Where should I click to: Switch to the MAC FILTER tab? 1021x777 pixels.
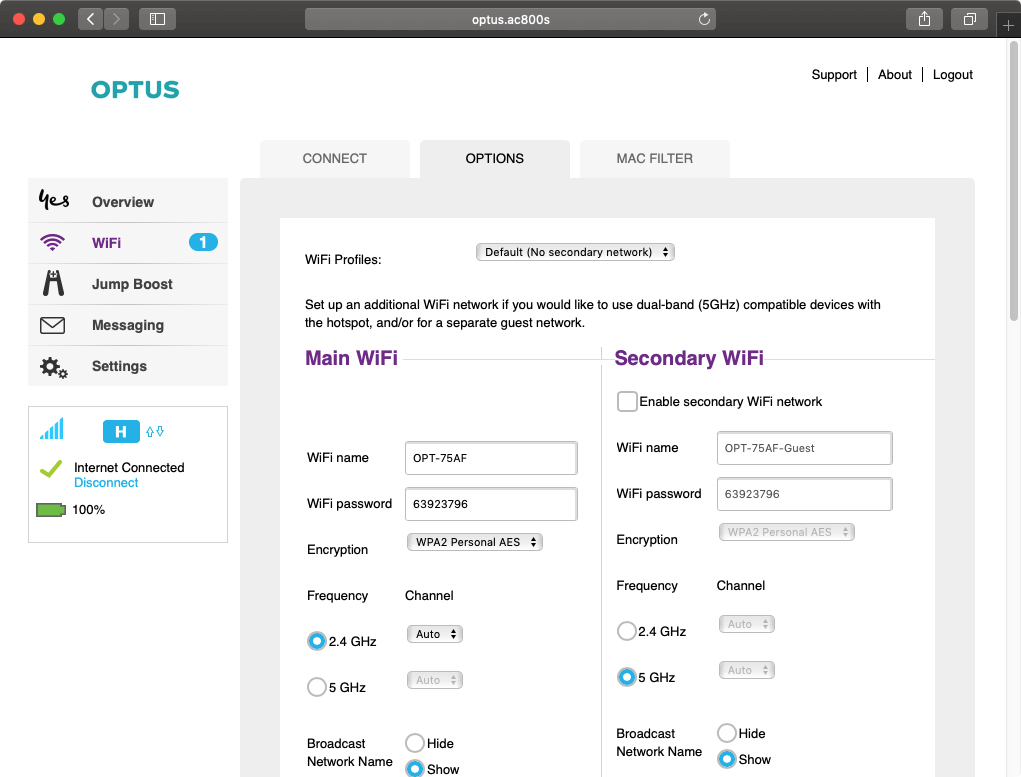[654, 158]
